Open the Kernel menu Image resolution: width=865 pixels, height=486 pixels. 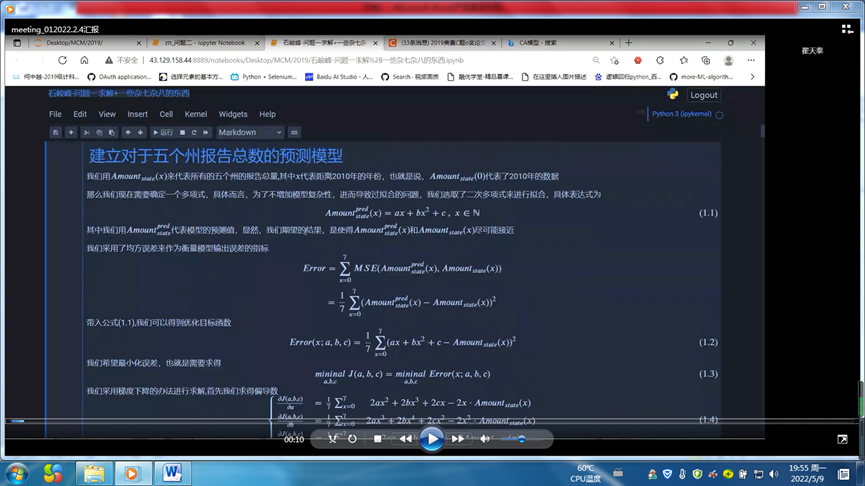click(196, 114)
